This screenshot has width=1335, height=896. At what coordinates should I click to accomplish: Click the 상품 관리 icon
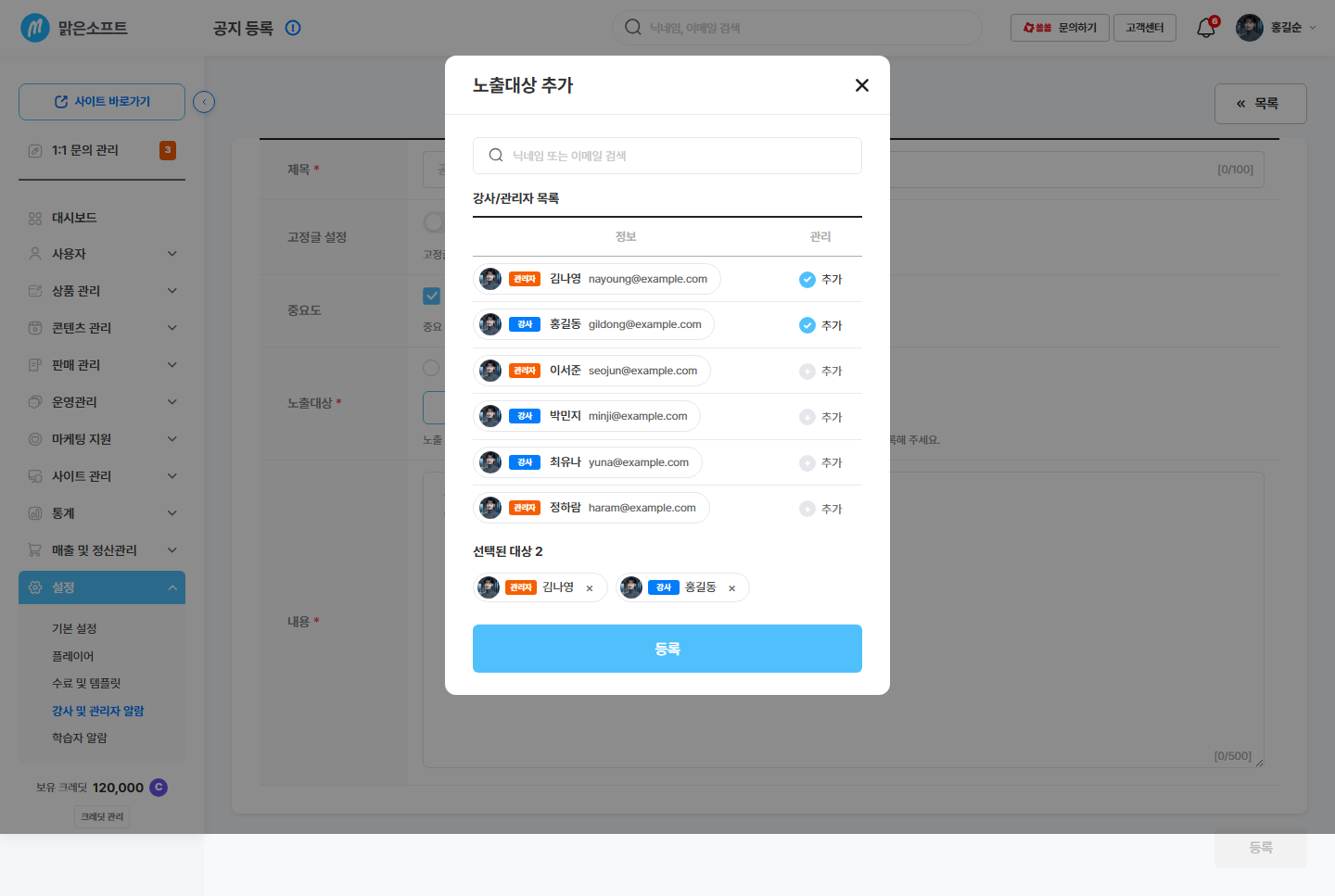tap(35, 291)
